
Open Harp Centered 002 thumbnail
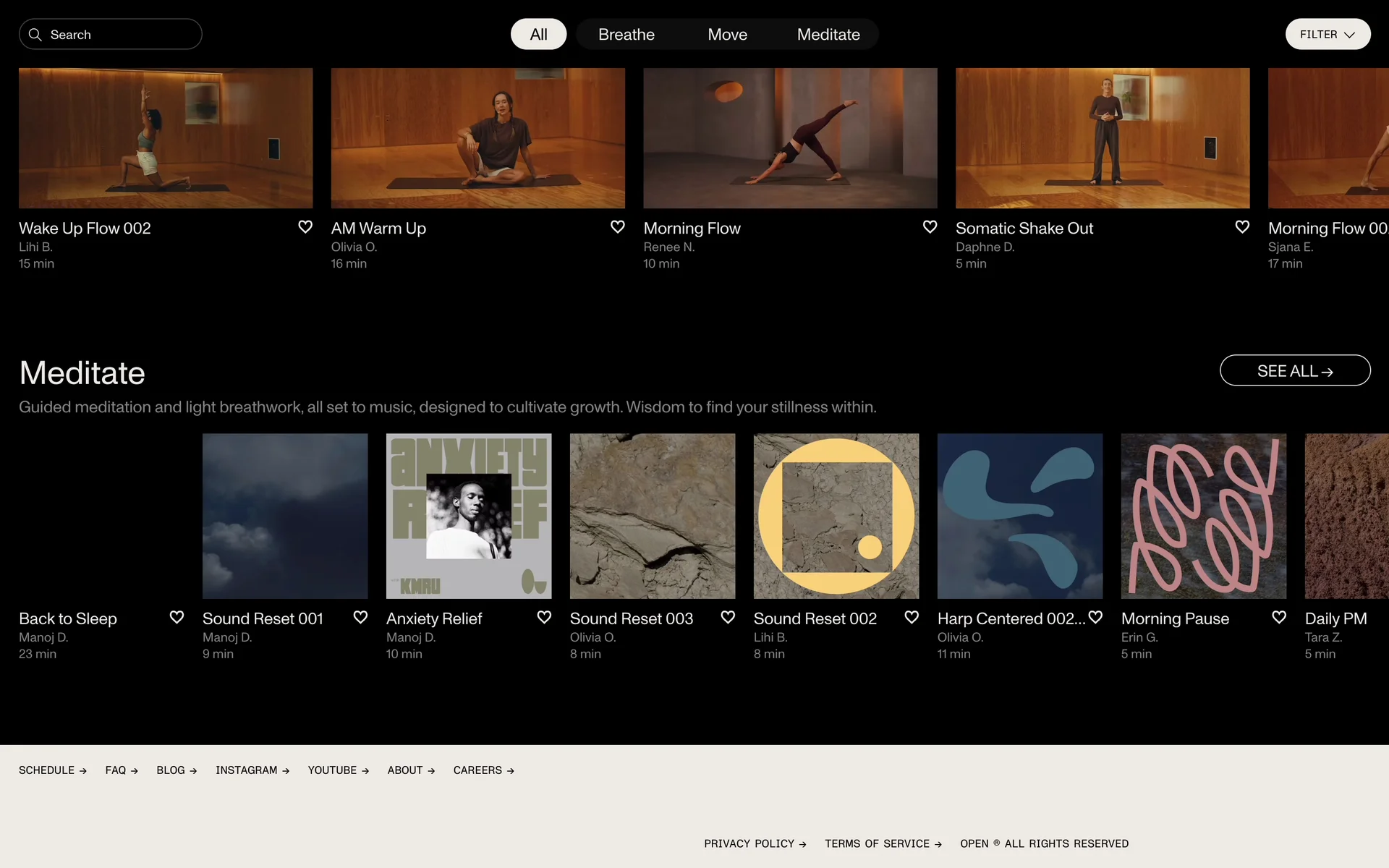click(x=1020, y=516)
